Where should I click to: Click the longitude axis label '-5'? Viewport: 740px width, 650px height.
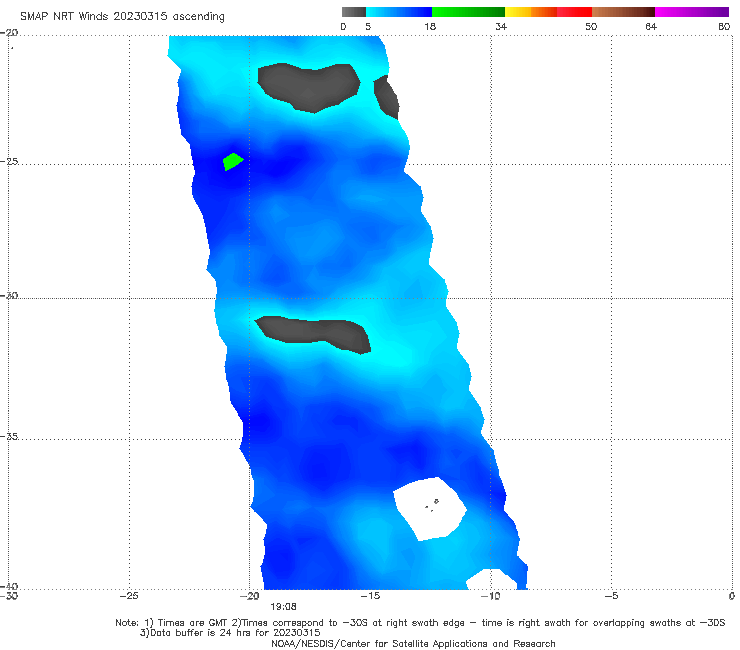611,596
